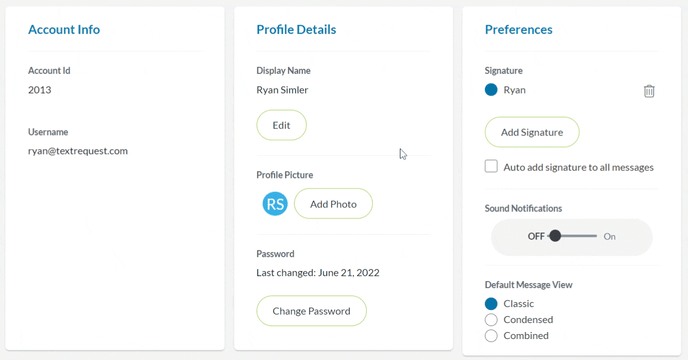
Task: Edit the display name
Action: [281, 125]
